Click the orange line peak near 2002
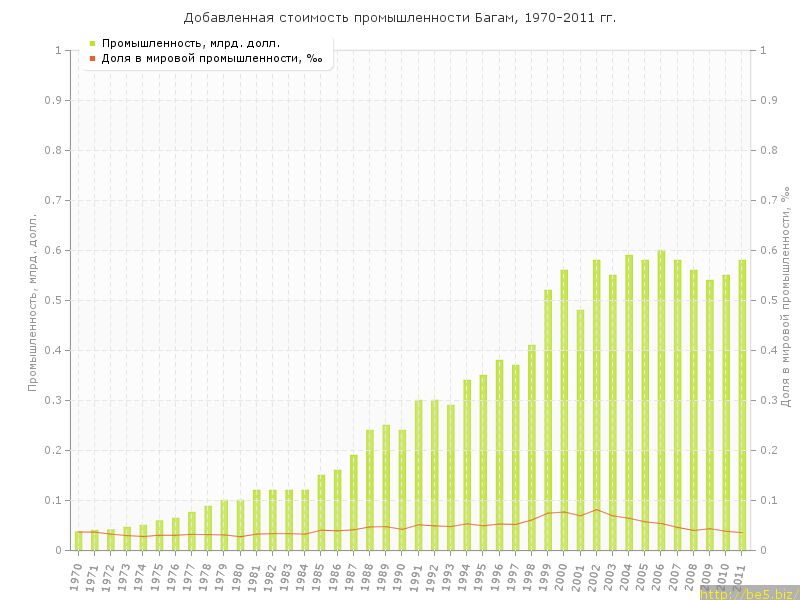This screenshot has height=600, width=800. point(596,509)
